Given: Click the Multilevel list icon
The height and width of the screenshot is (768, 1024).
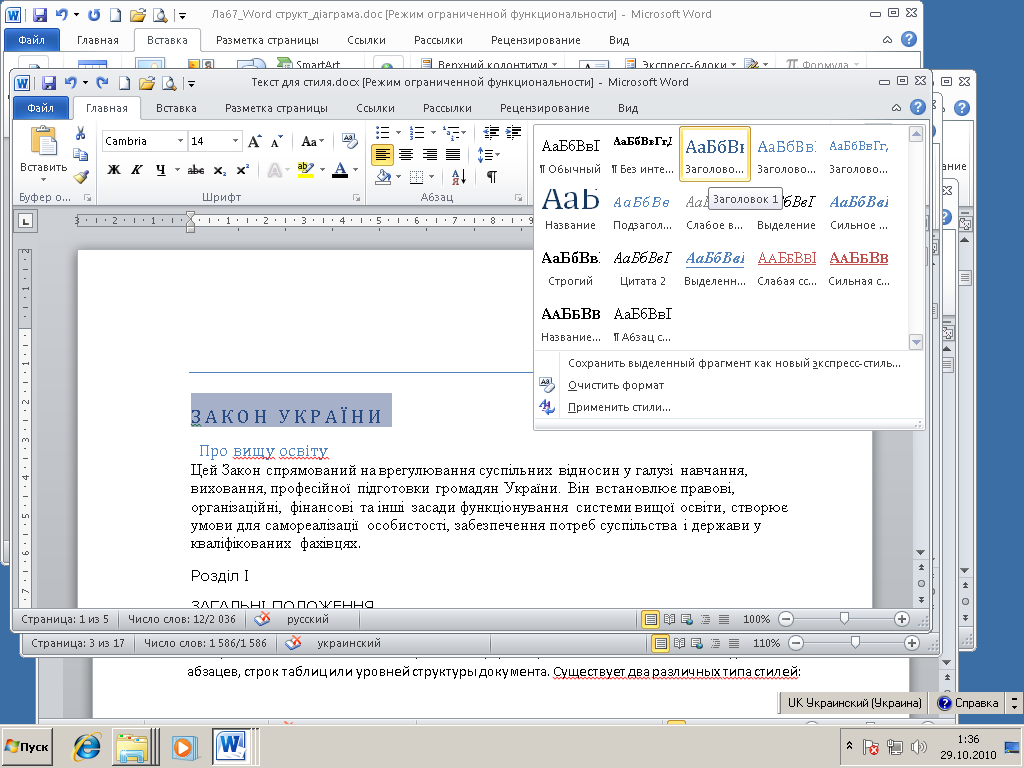Looking at the screenshot, I should point(451,133).
